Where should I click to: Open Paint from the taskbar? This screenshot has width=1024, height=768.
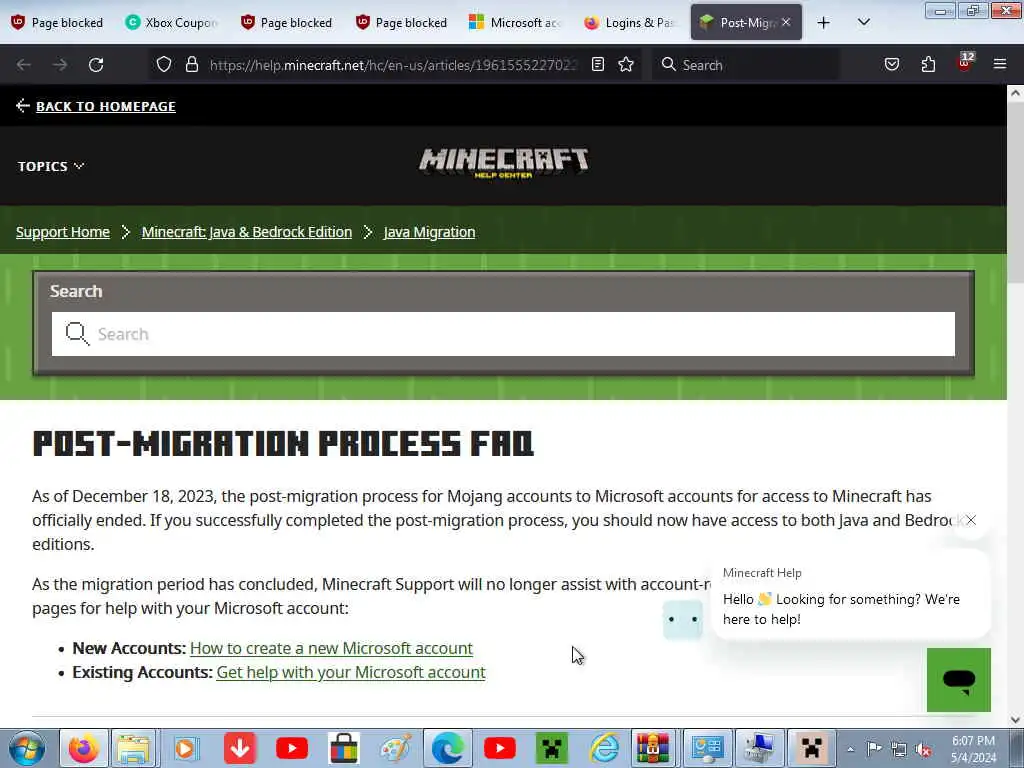pos(396,748)
